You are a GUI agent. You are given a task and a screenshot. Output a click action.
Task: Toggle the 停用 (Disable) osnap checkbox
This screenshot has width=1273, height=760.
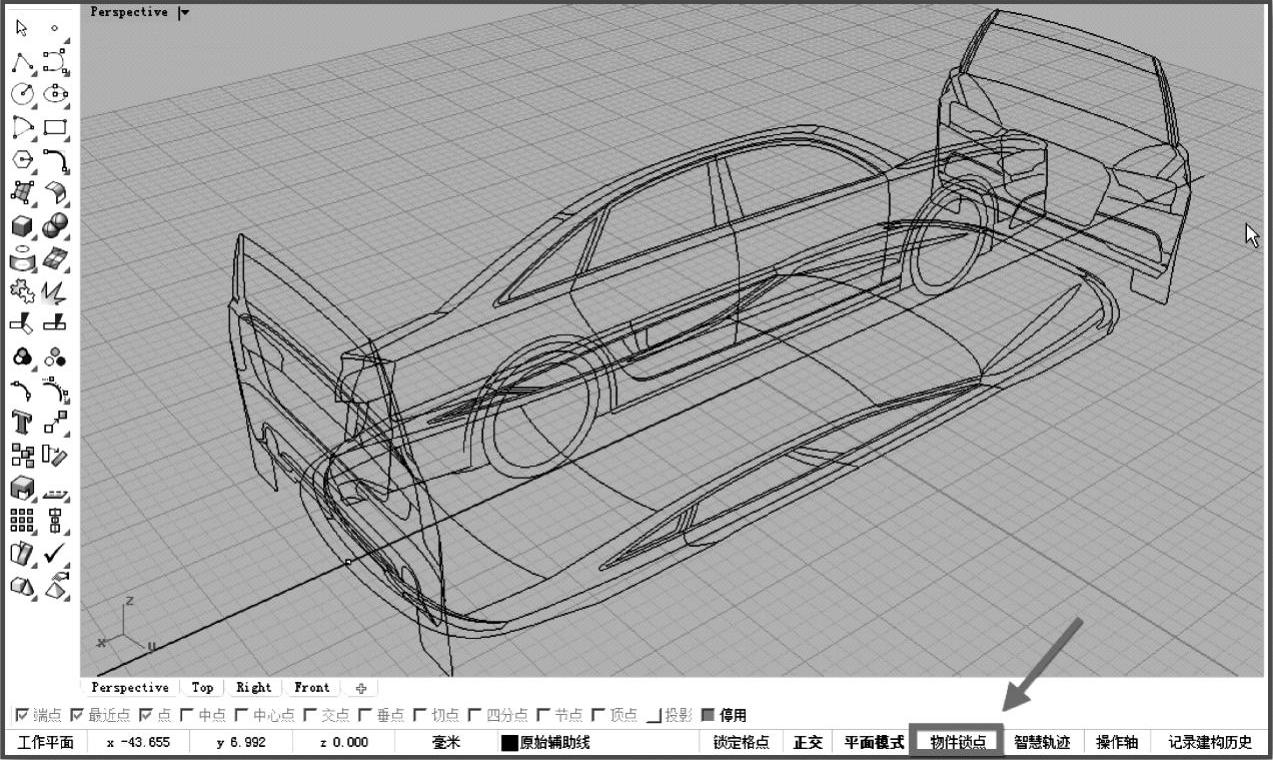(x=707, y=715)
